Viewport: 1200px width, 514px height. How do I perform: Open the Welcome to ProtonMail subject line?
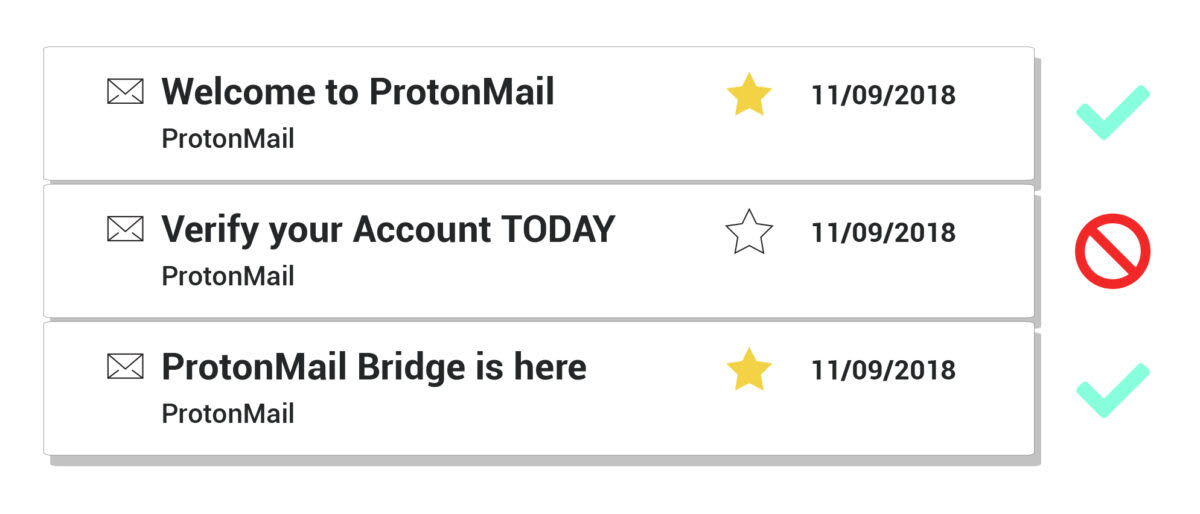358,92
